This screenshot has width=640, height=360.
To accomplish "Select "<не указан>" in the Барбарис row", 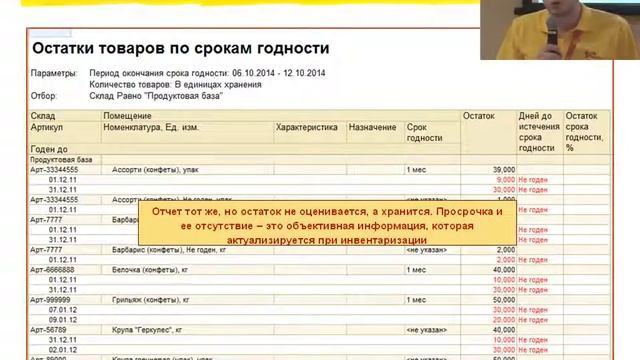I will pyautogui.click(x=427, y=250).
